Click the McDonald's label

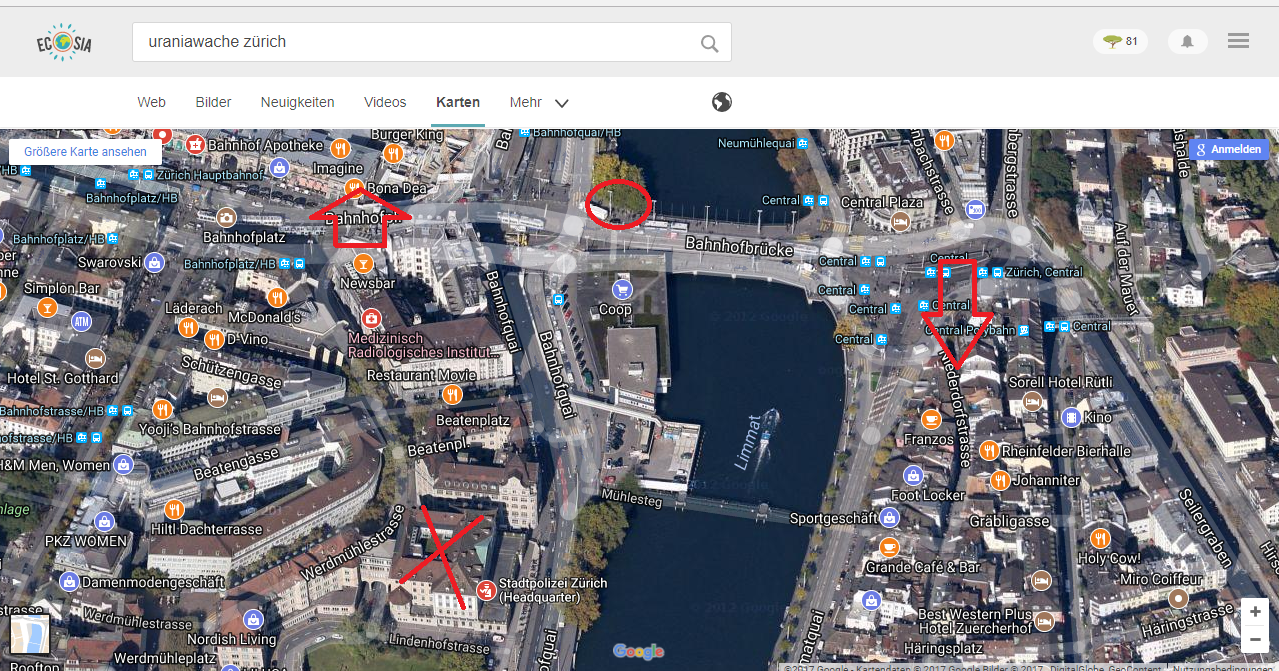pos(264,317)
